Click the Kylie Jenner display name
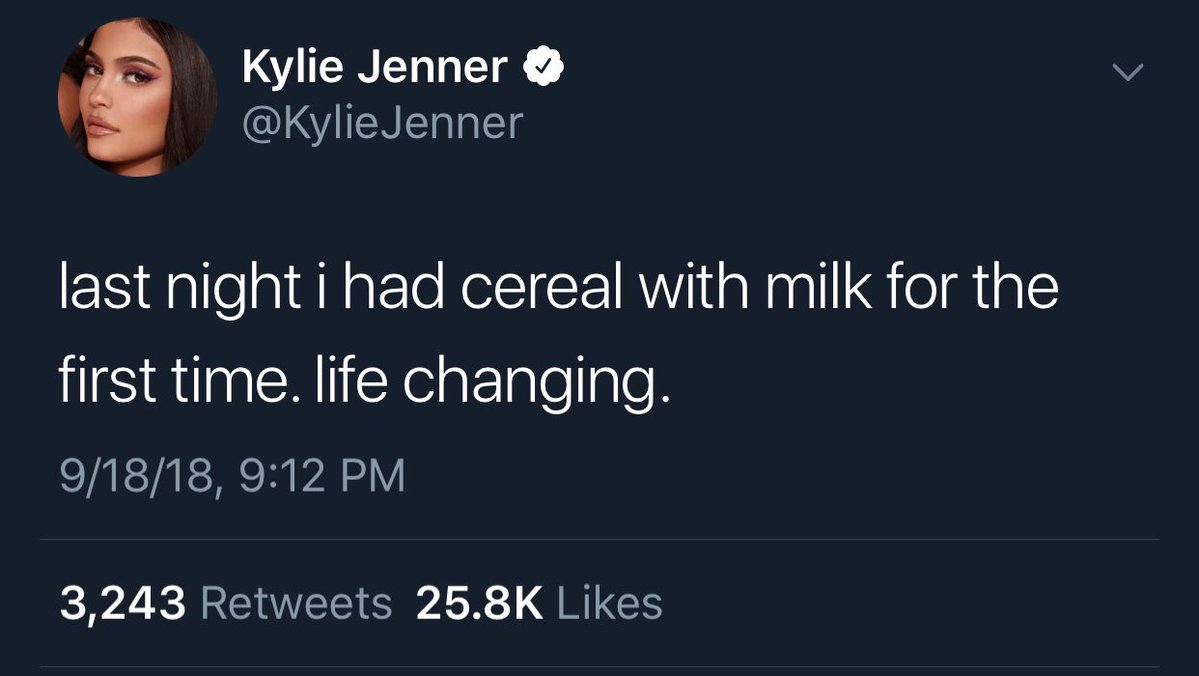This screenshot has width=1199, height=676. coord(375,67)
